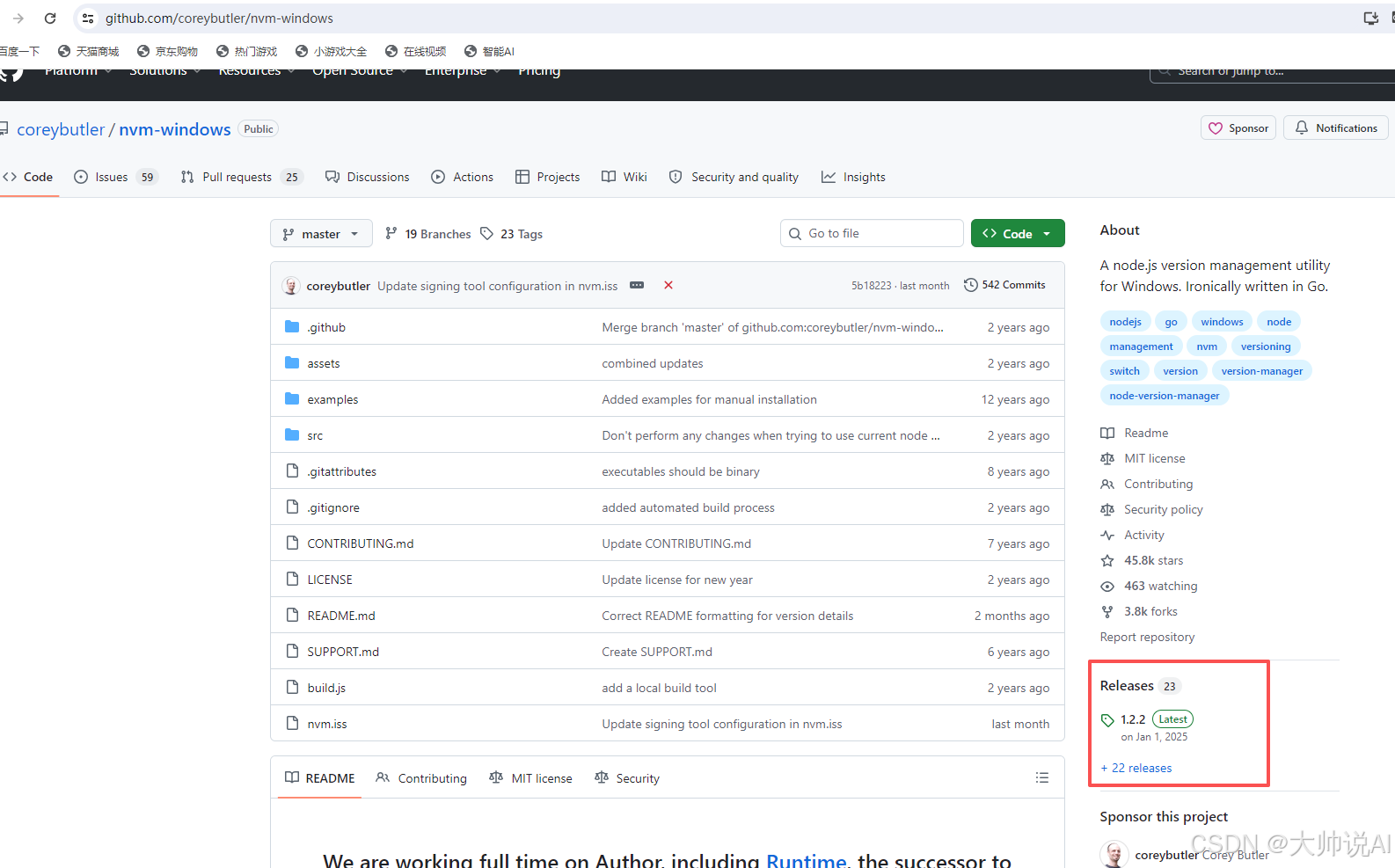Open the README outline list icon
Screen dimensions: 1395x868
[1042, 777]
